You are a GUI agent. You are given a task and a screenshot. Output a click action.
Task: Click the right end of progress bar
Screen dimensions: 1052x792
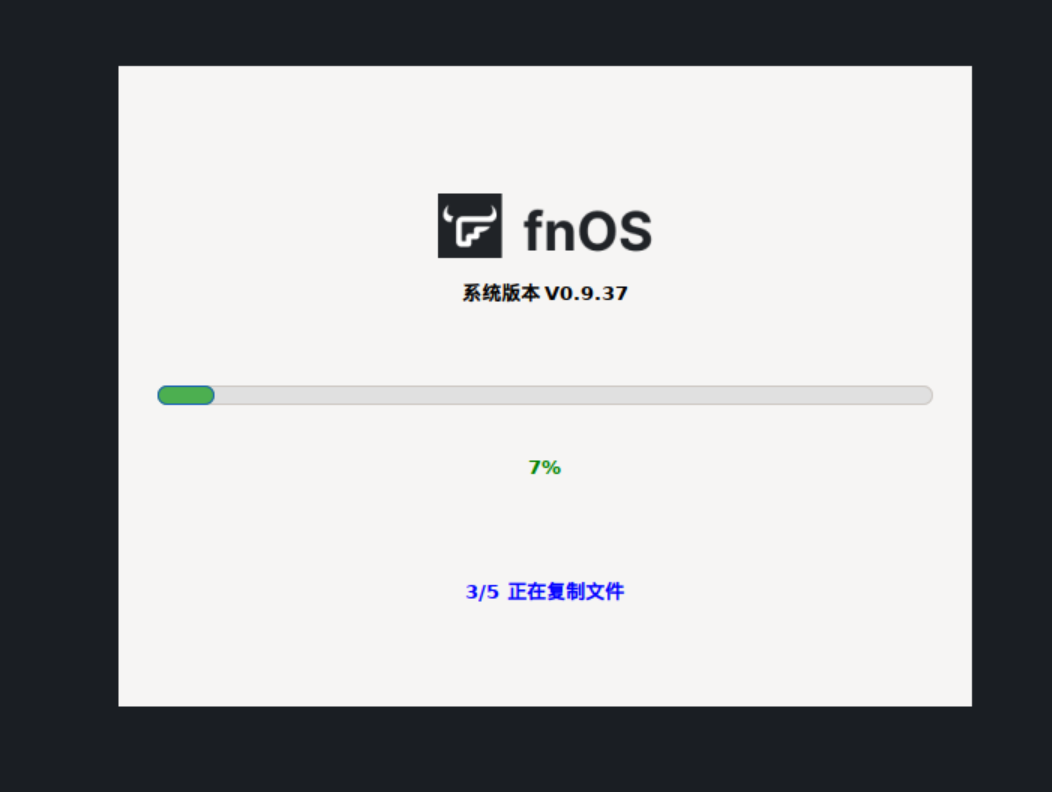pos(925,395)
